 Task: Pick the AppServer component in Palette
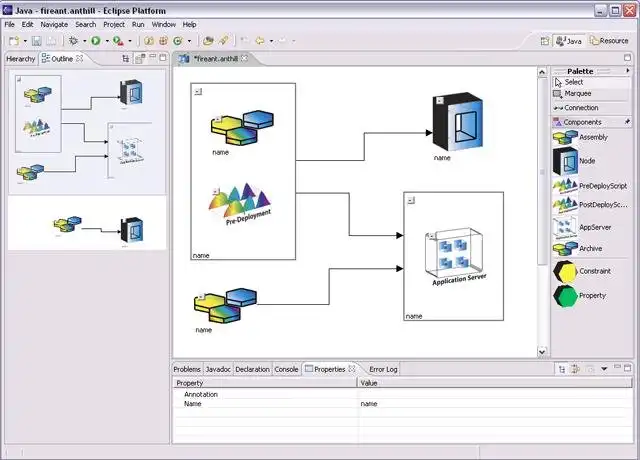592,228
